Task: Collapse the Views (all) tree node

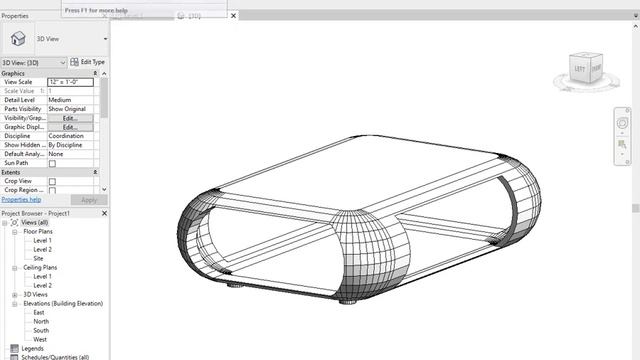Action: [4, 223]
